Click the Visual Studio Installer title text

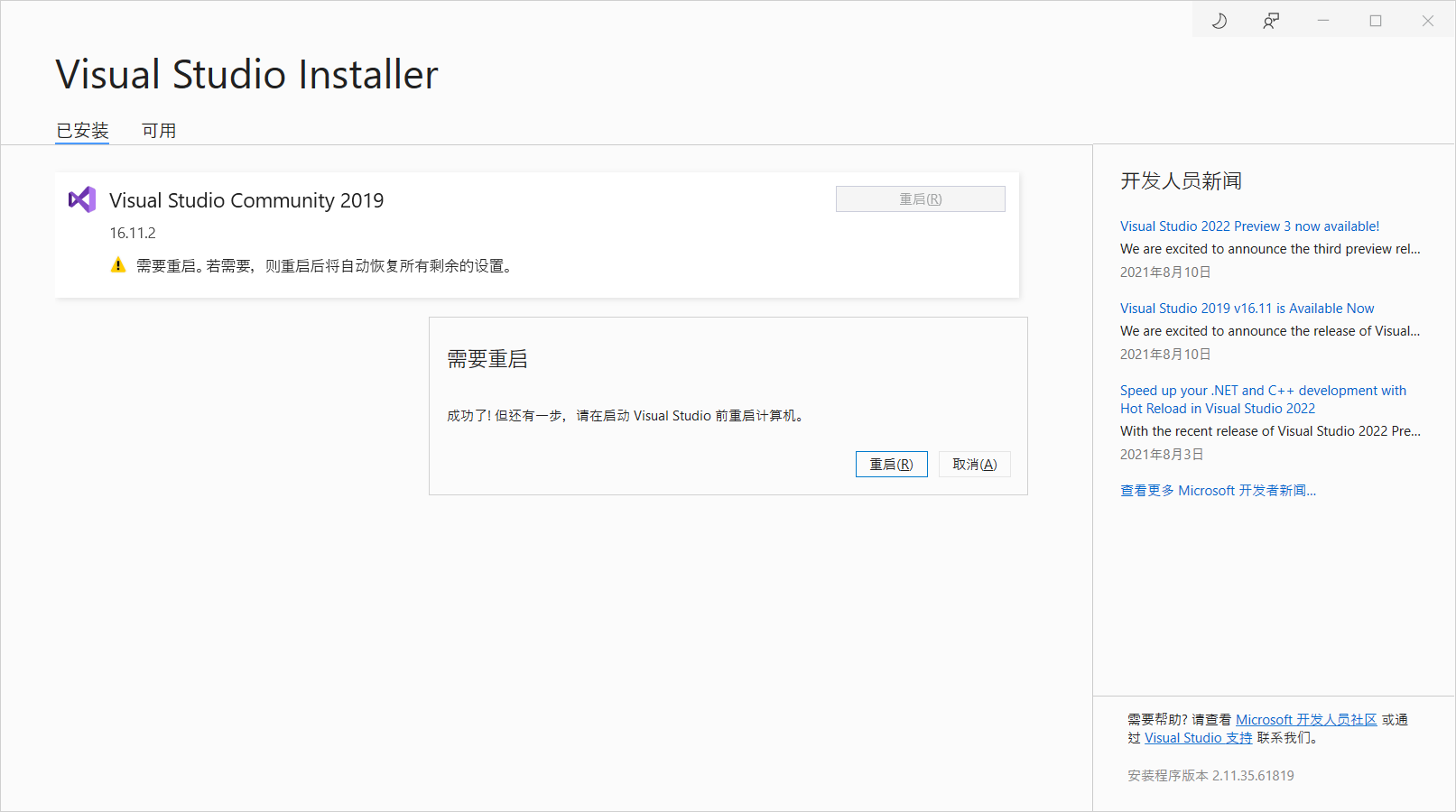(x=246, y=74)
